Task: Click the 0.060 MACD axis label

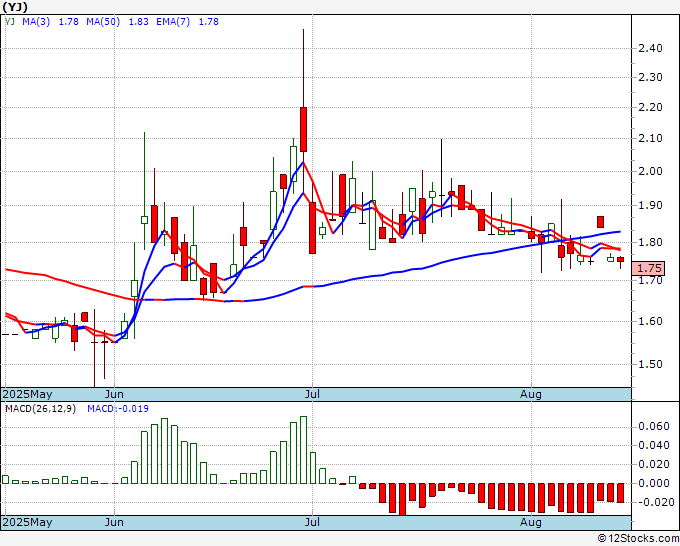Action: (654, 426)
